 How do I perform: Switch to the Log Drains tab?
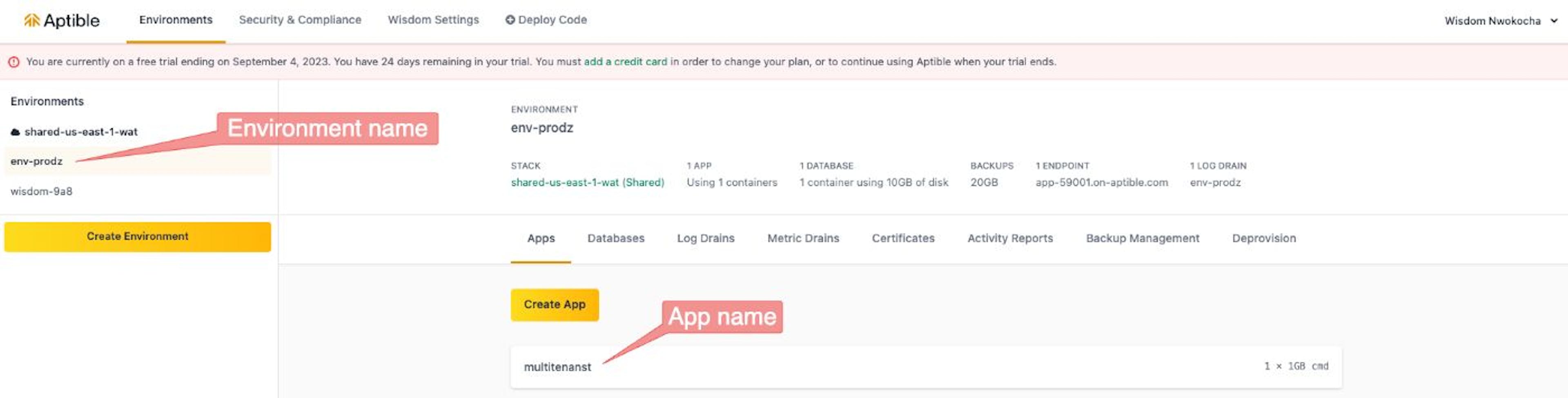coord(705,238)
